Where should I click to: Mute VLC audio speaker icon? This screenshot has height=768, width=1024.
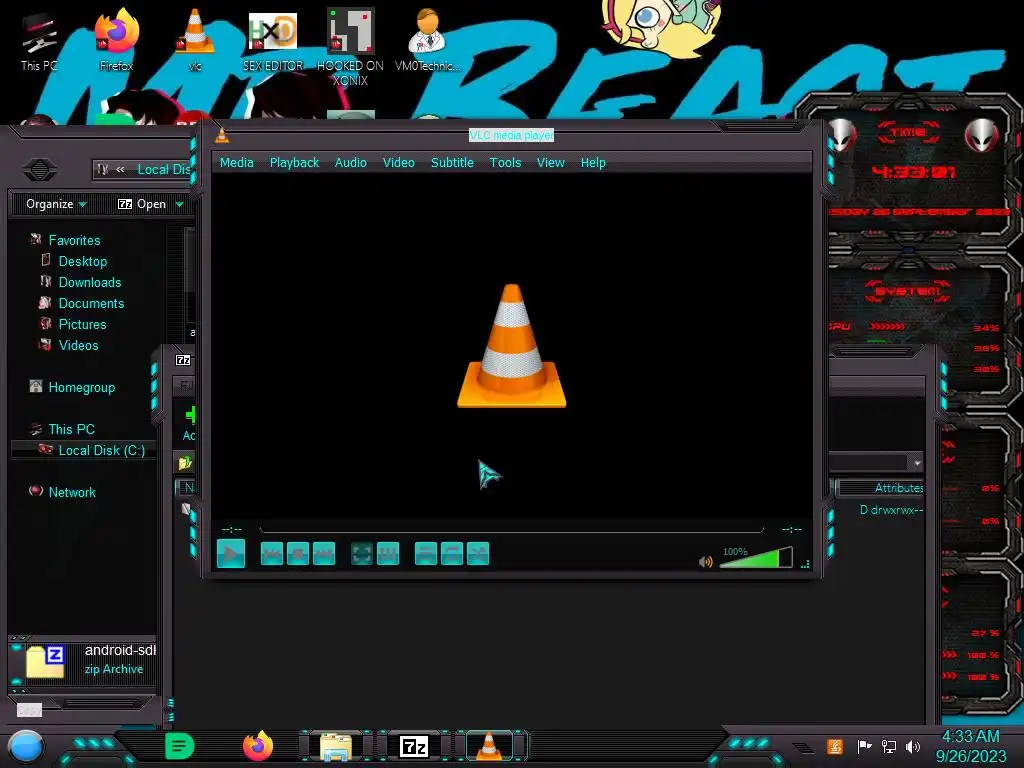[x=705, y=562]
